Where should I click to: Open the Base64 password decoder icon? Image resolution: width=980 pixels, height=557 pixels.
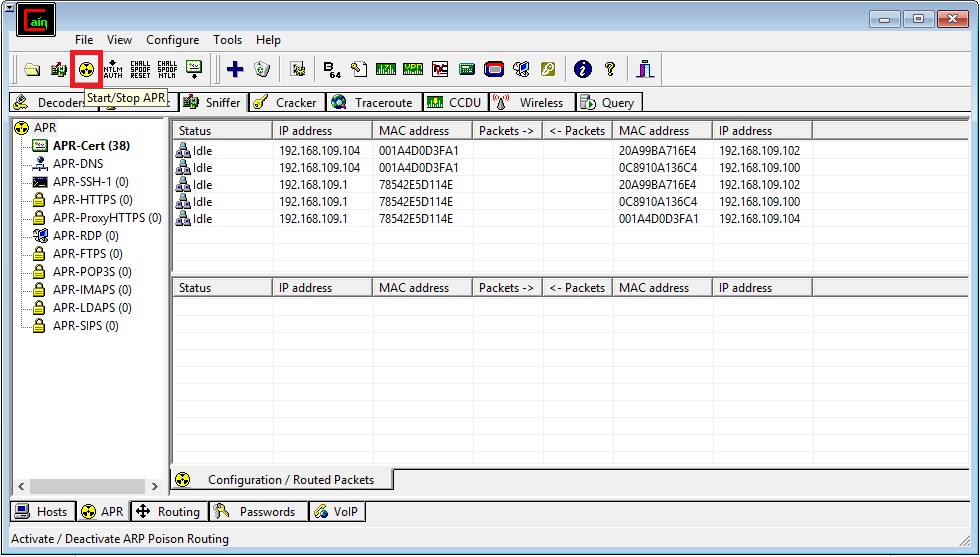[332, 69]
